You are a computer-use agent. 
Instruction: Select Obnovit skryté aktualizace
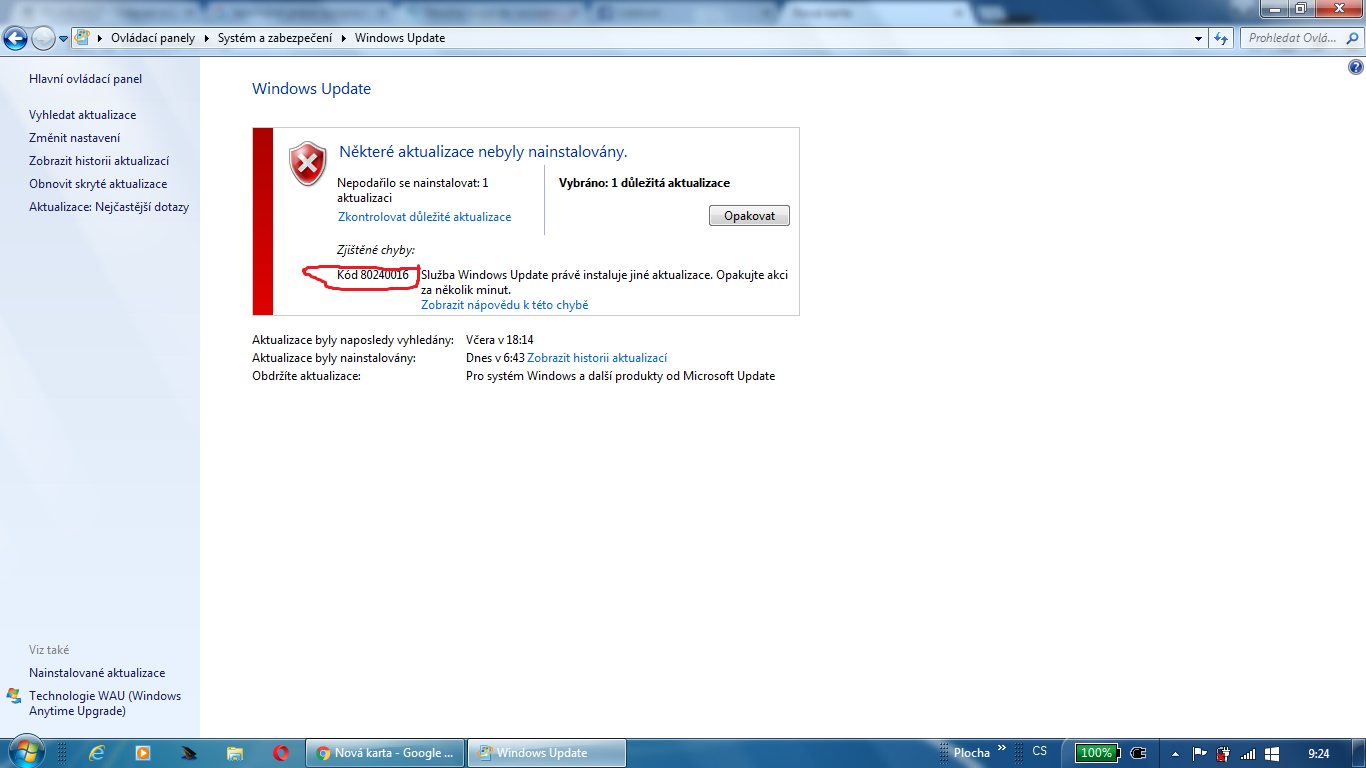(98, 184)
